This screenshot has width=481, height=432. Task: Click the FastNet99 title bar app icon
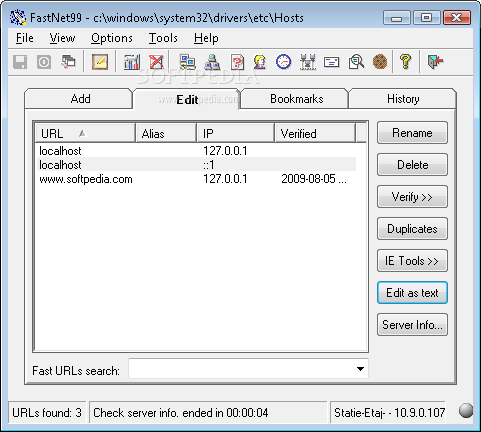pos(18,17)
